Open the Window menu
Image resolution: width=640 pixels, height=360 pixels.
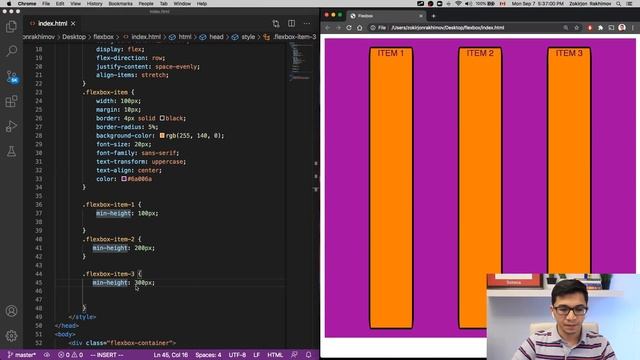click(182, 4)
